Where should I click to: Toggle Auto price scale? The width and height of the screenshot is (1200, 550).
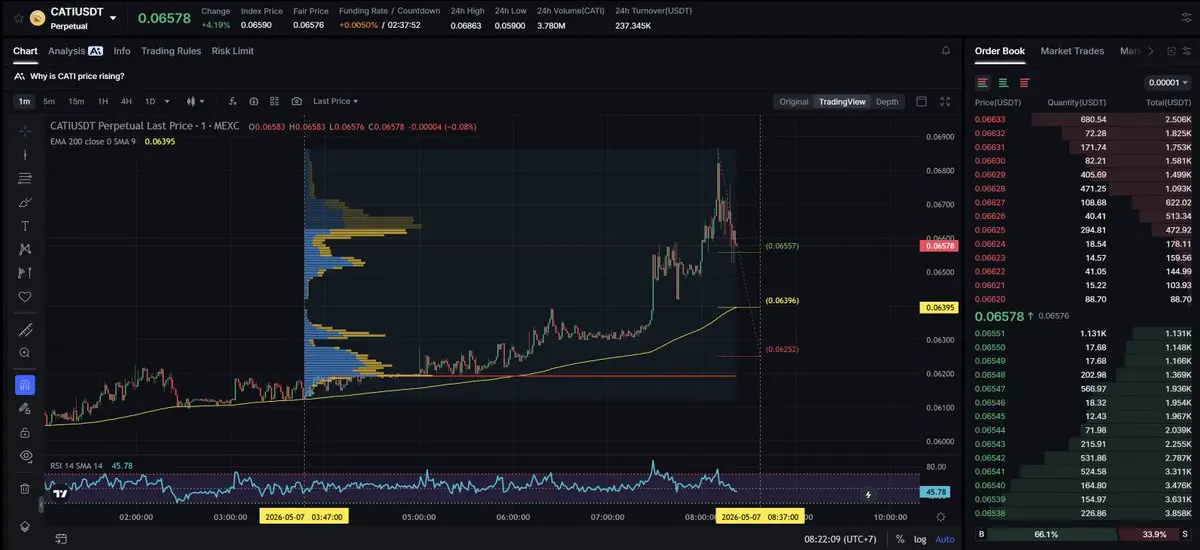[x=944, y=540]
